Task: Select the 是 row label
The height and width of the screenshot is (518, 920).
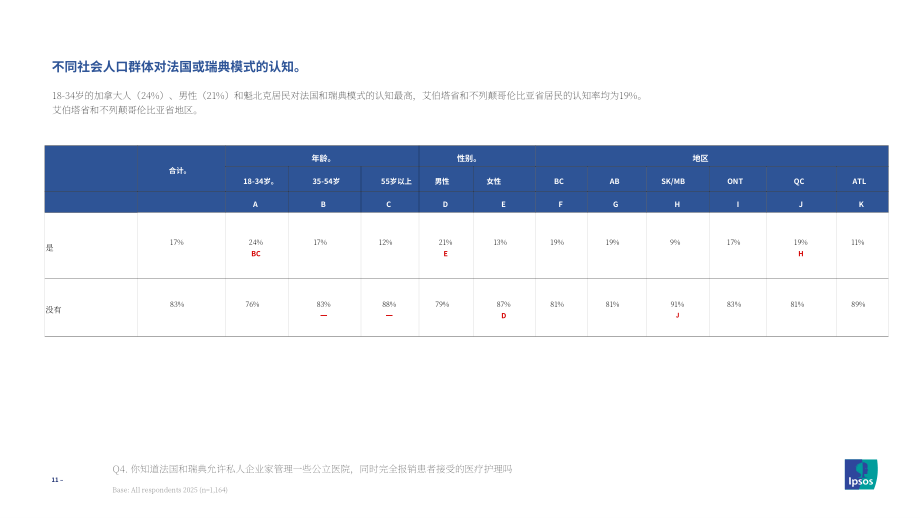Action: 49,248
